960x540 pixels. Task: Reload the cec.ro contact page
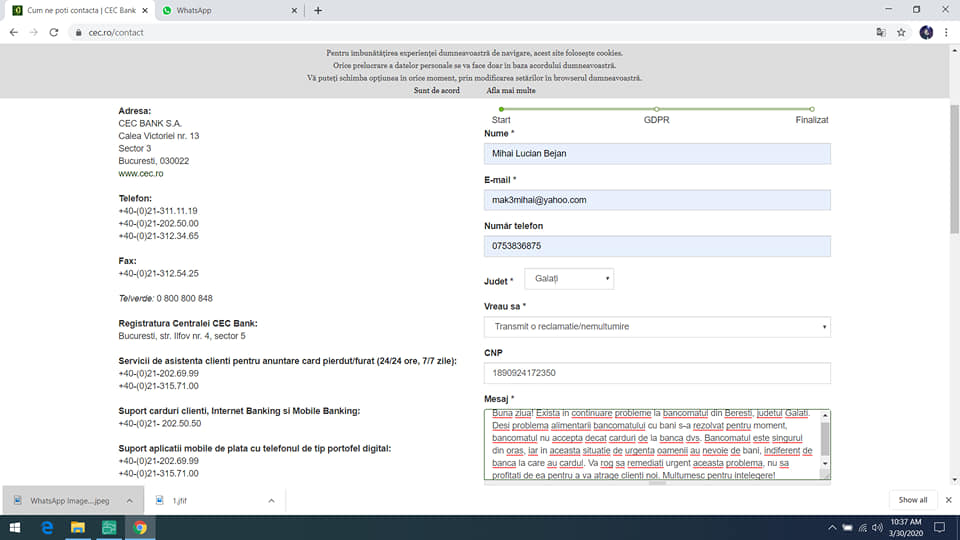pos(54,32)
